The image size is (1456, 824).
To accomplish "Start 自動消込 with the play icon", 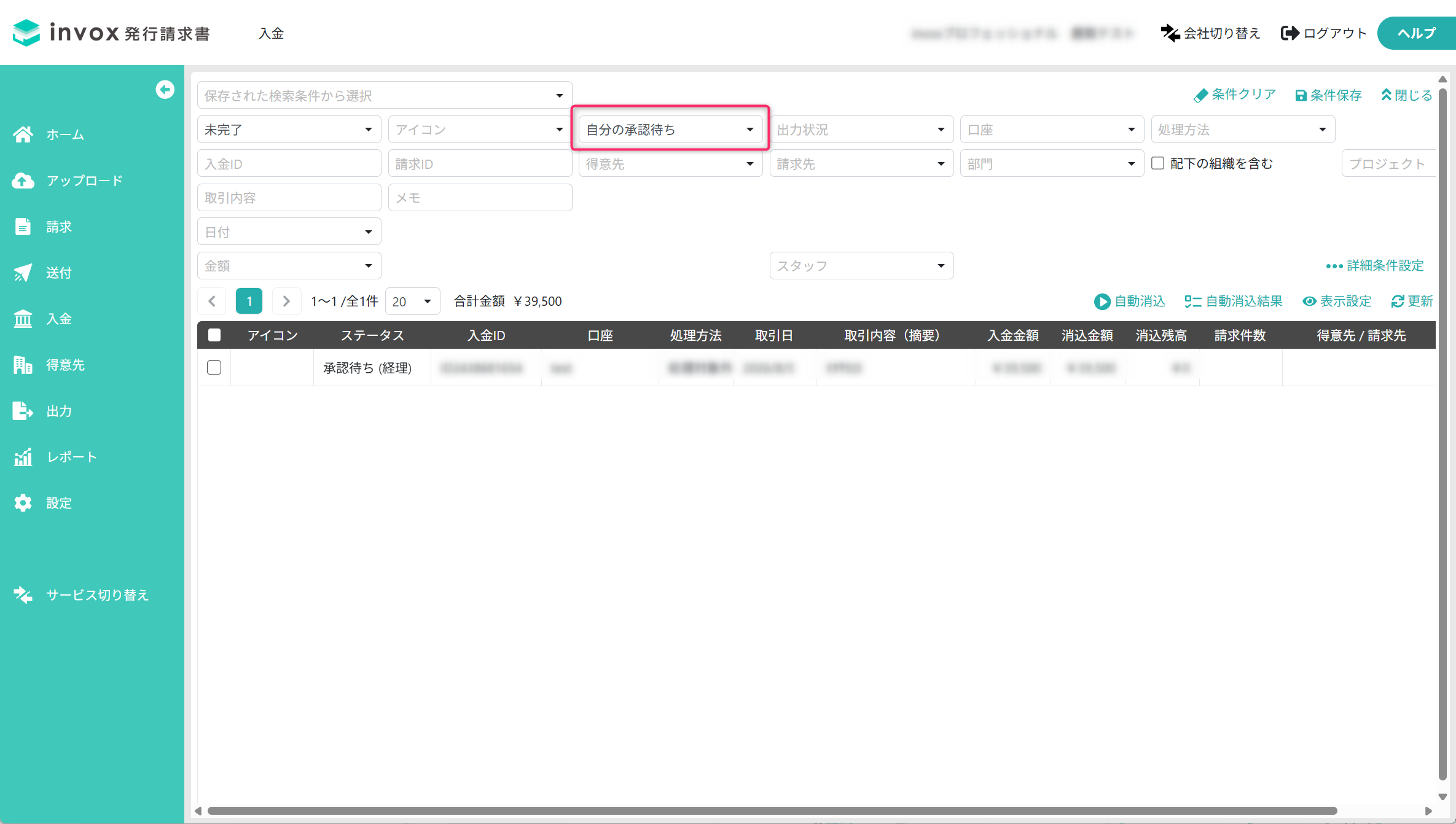I will (1102, 301).
